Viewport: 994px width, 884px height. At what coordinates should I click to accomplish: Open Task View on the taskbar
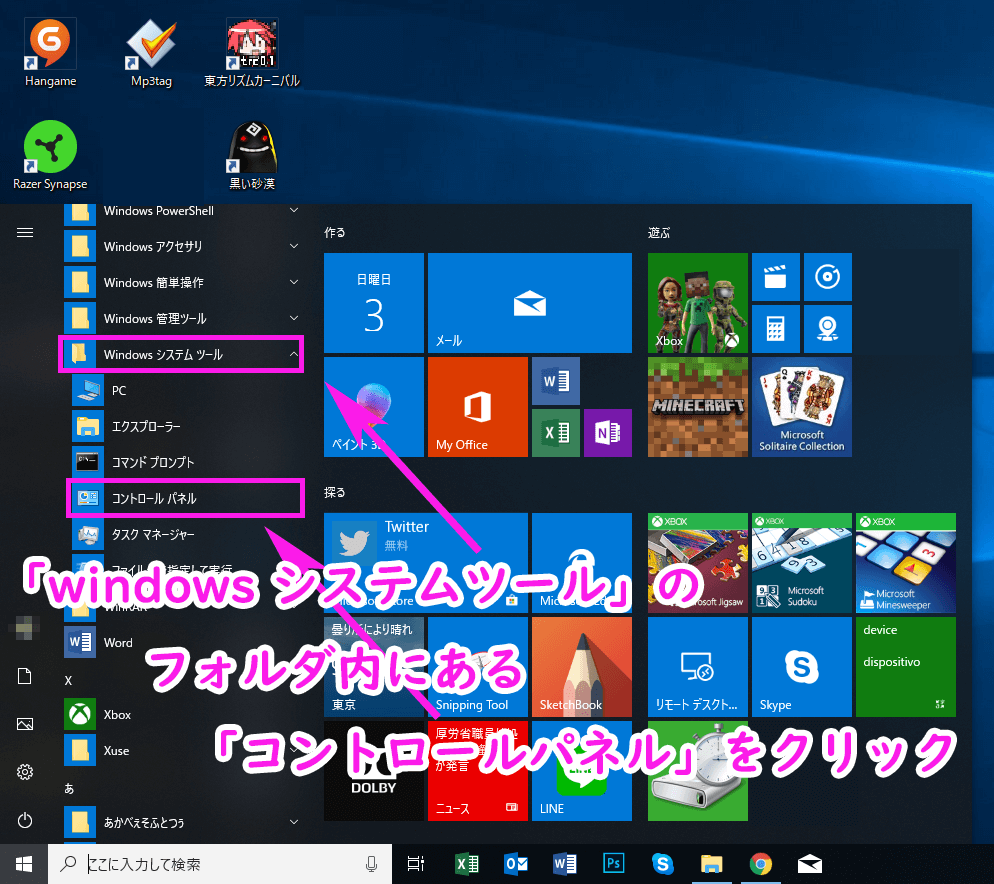[416, 864]
